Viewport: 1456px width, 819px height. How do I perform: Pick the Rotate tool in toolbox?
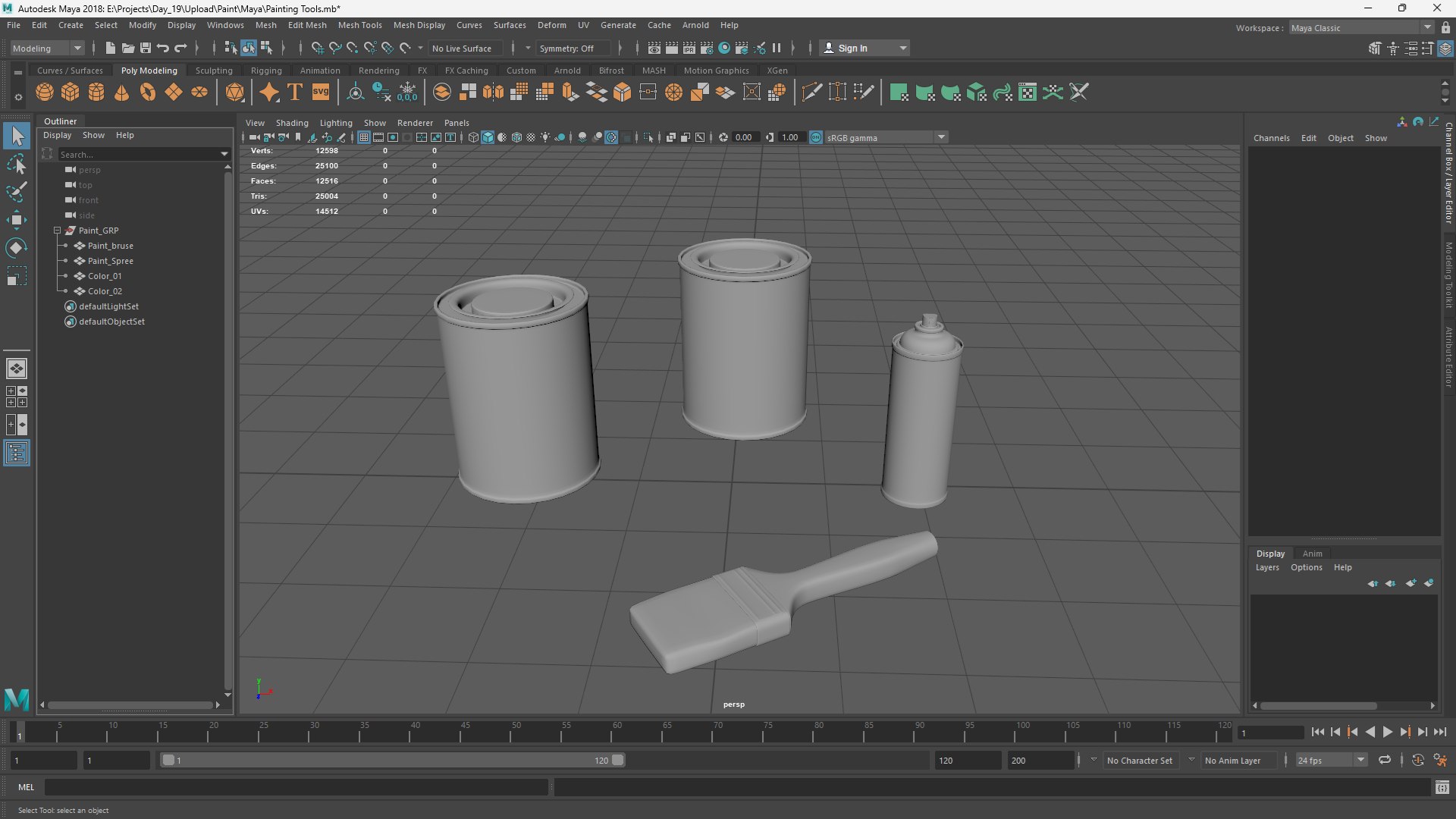coord(17,248)
